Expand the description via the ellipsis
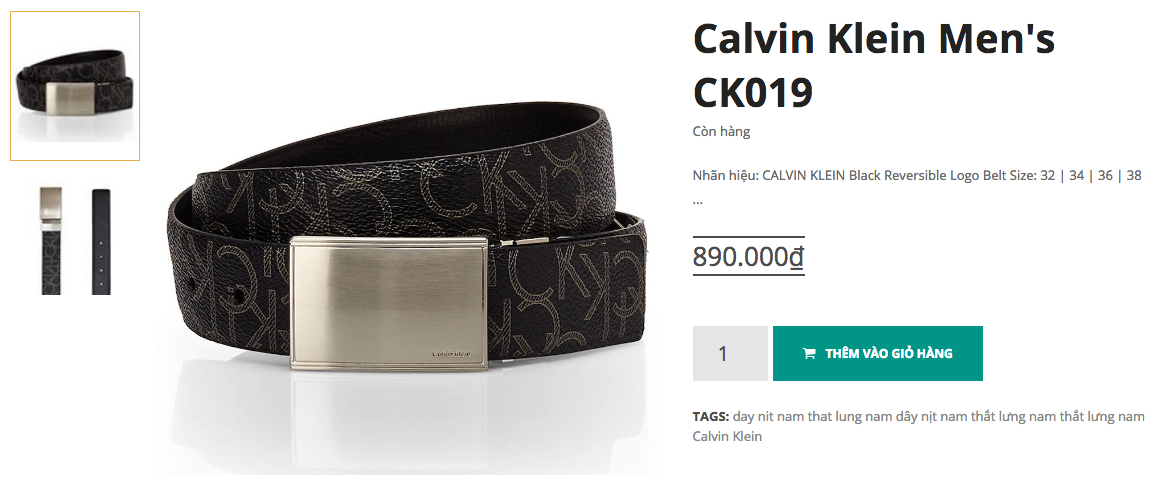Viewport: 1160px width, 493px height. [698, 199]
